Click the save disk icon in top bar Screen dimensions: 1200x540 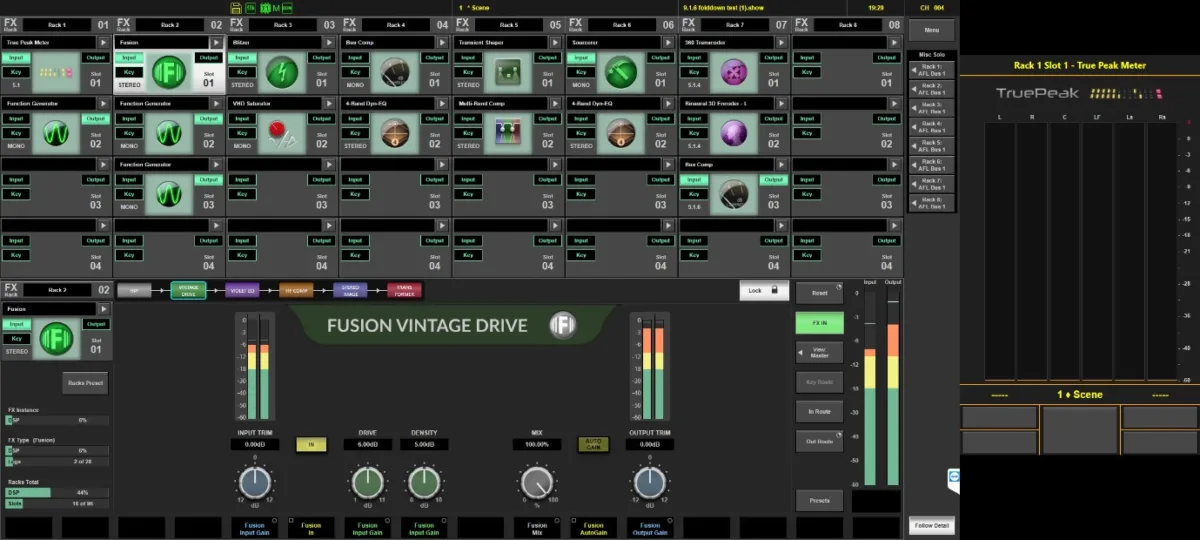point(235,7)
